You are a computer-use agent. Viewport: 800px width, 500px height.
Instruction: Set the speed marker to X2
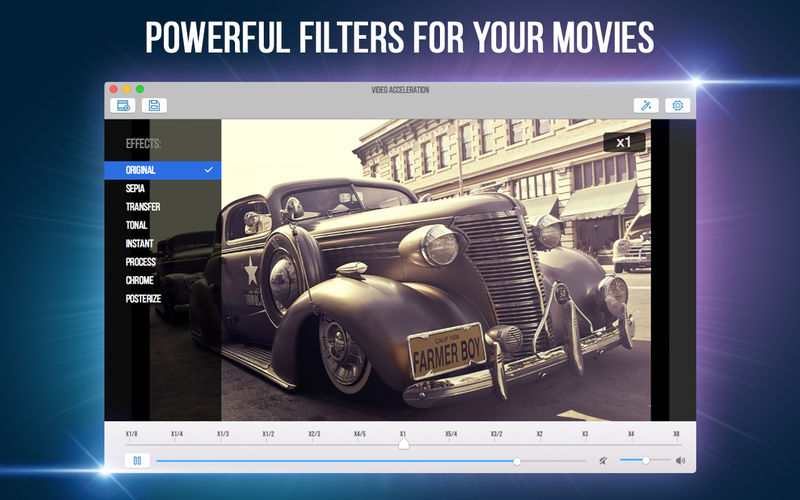(x=539, y=434)
